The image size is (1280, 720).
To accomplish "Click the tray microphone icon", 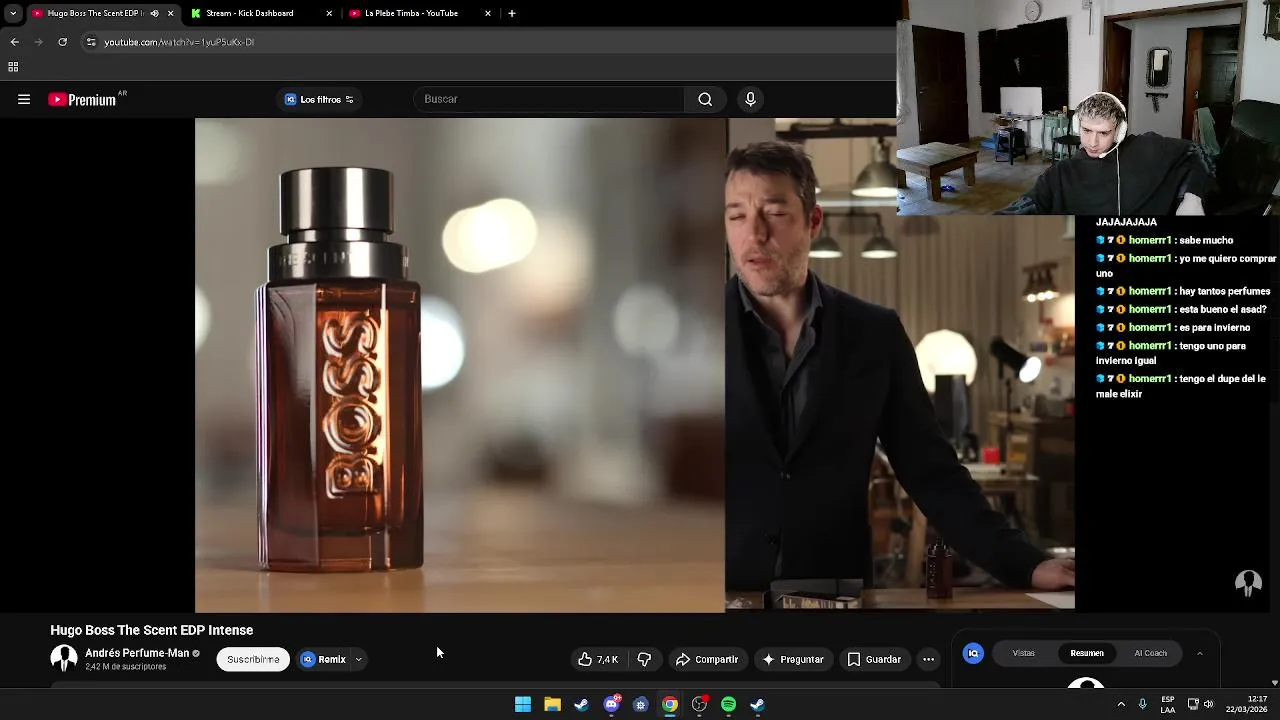I will pos(1143,704).
